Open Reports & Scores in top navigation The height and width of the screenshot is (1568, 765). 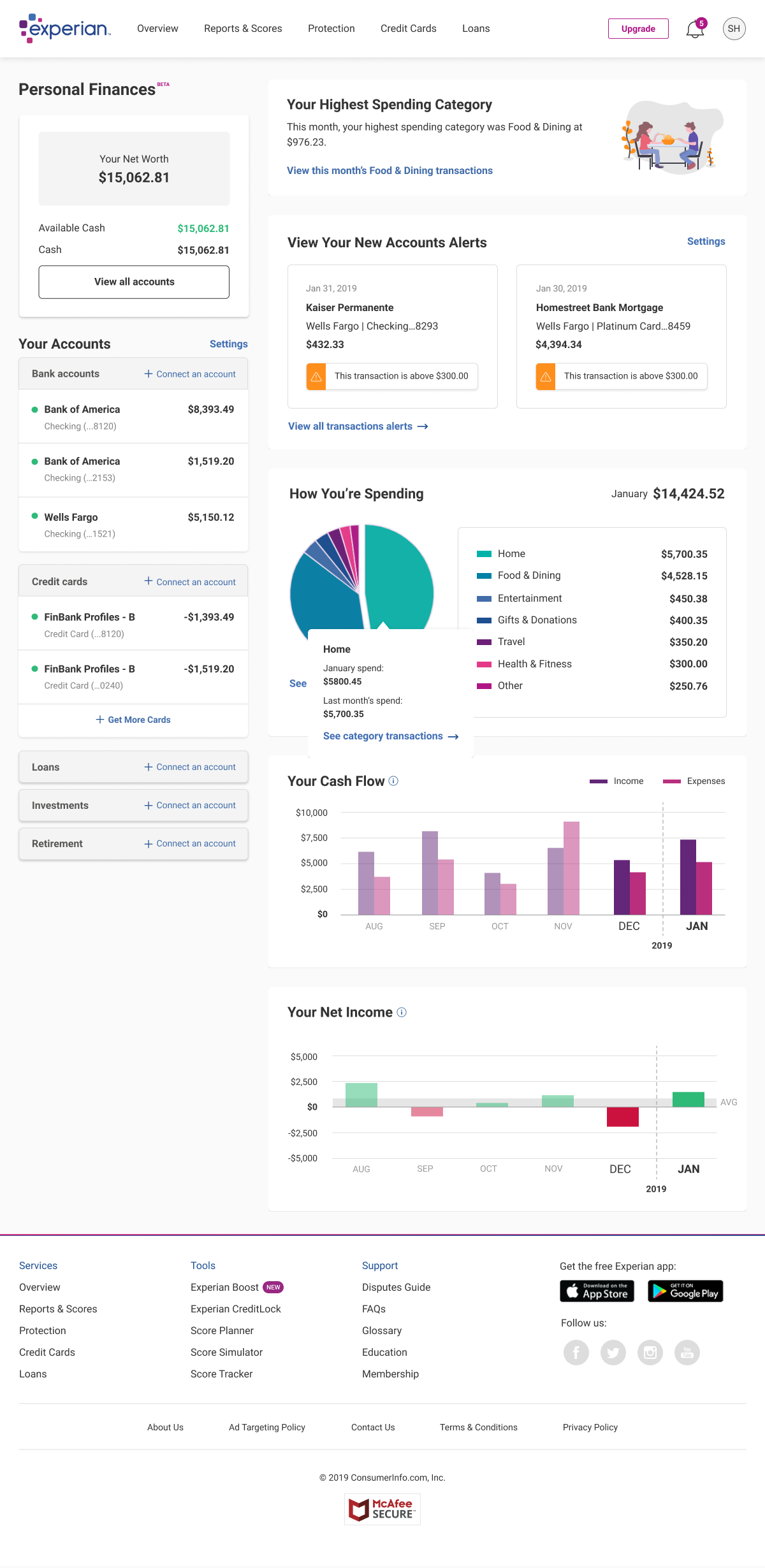coord(243,29)
